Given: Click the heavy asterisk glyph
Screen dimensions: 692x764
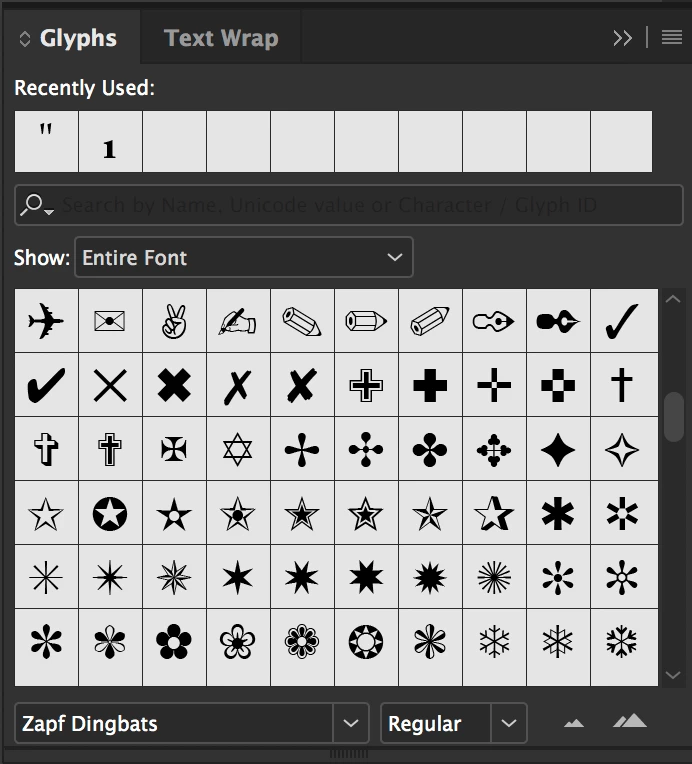Looking at the screenshot, I should [x=558, y=513].
